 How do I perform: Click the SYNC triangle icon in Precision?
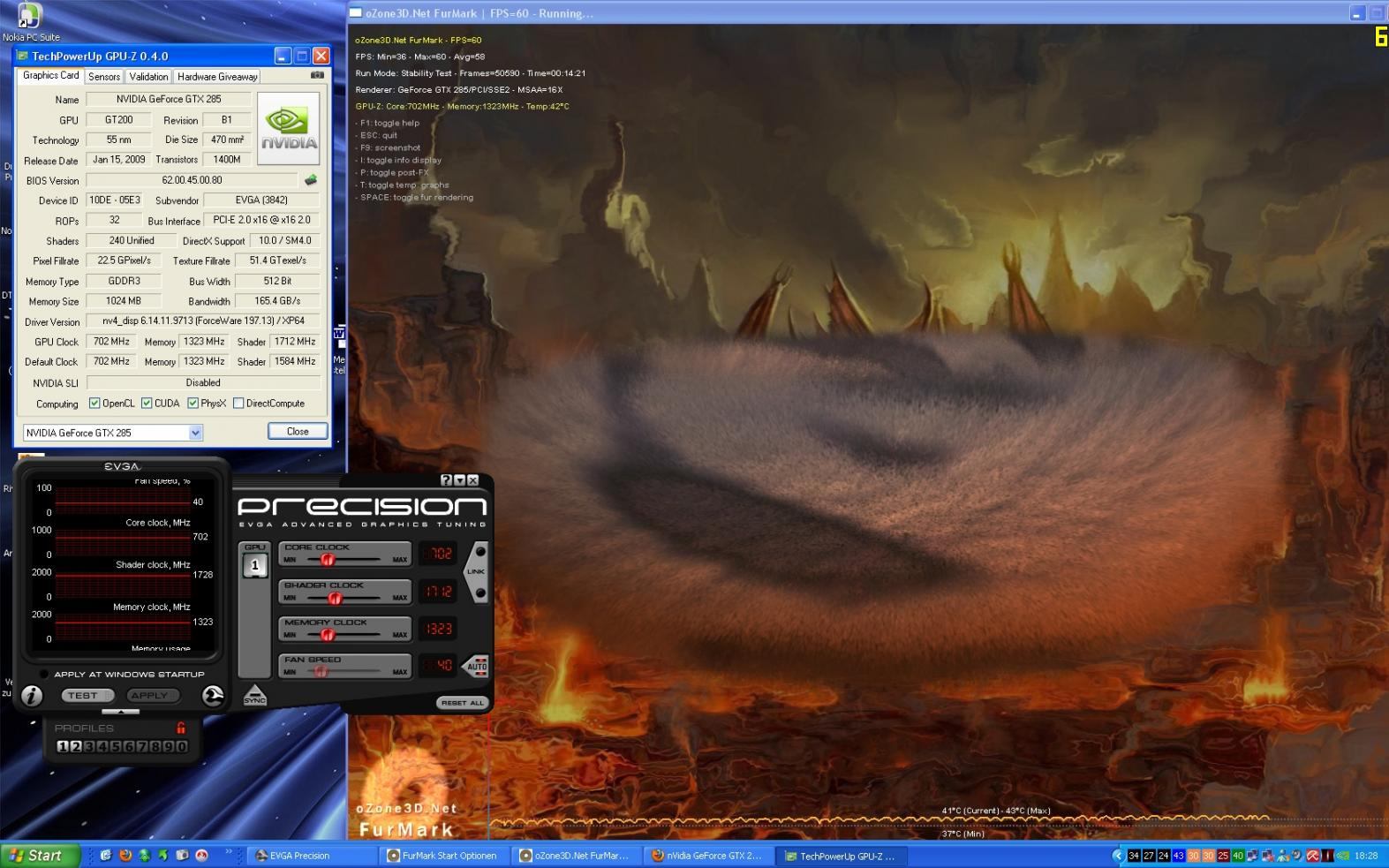click(254, 696)
